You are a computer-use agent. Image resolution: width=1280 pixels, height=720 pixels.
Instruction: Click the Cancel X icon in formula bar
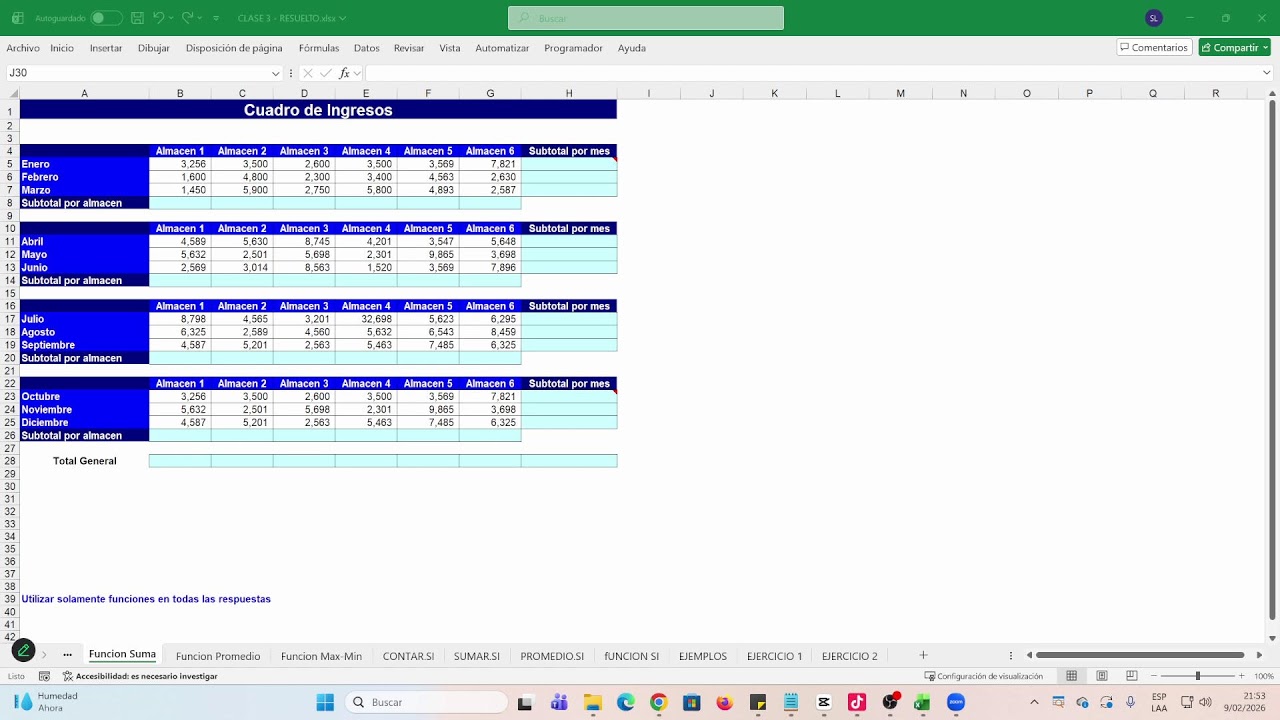point(308,73)
